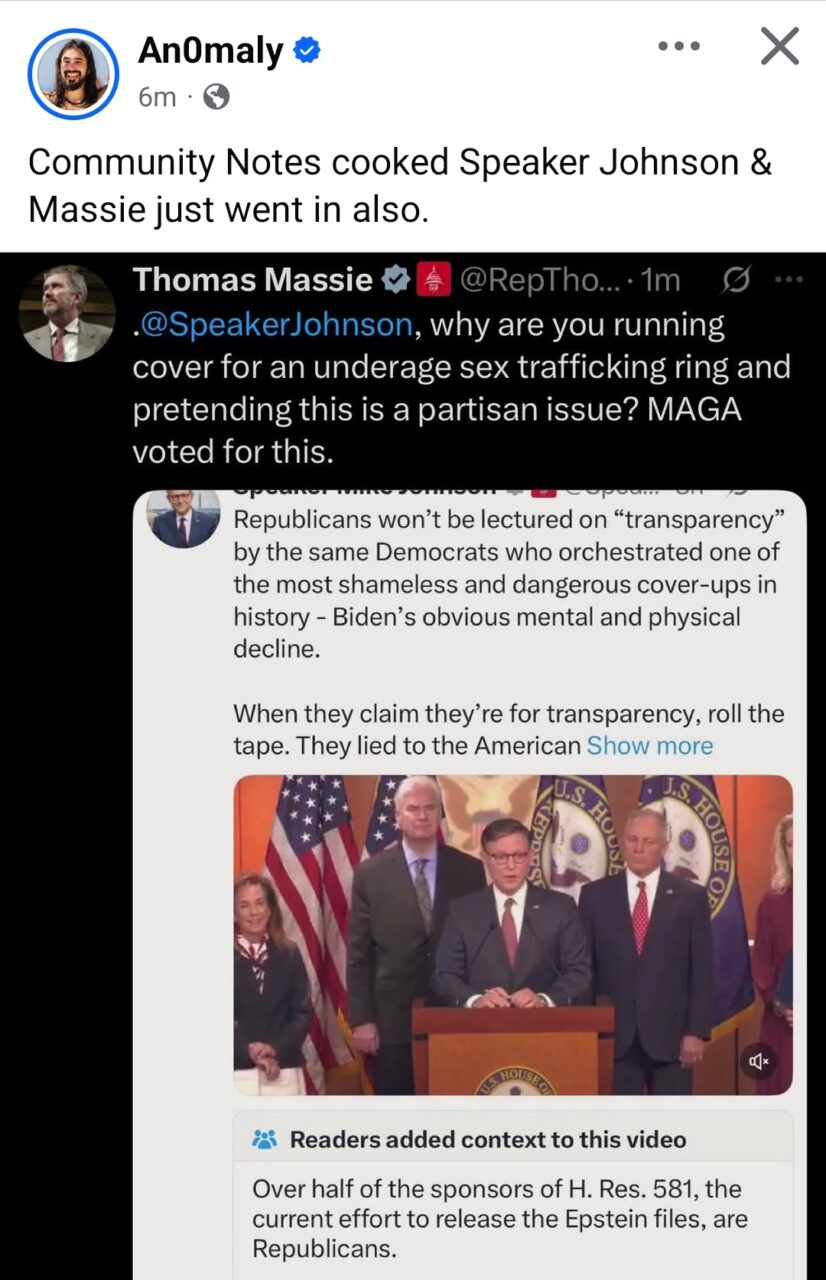
Task: Click the Readers added context people icon
Action: click(x=265, y=1139)
